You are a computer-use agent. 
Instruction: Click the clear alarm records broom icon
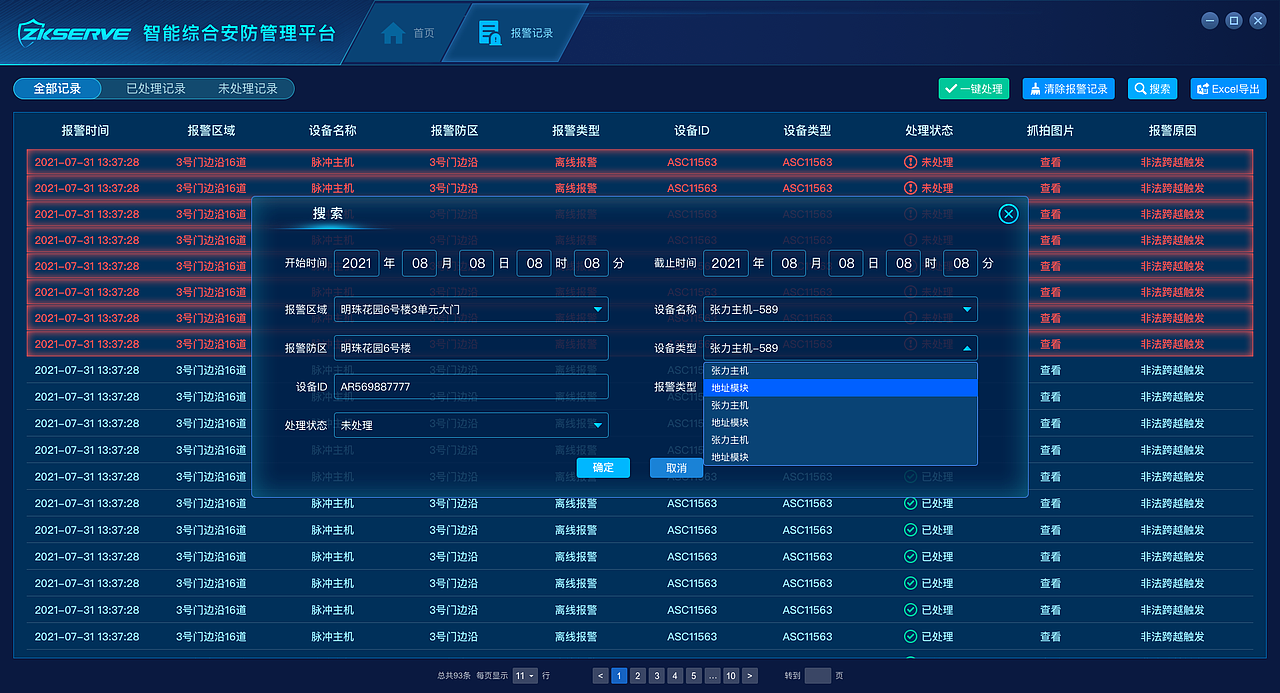tap(1034, 88)
